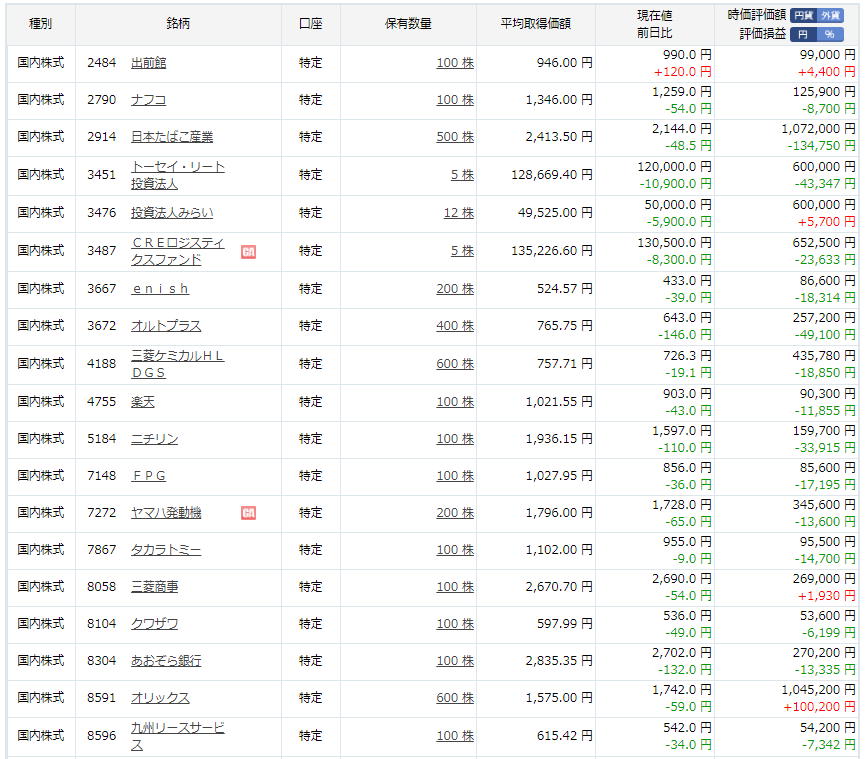Select the average price 615.42 円
This screenshot has height=759, width=867.
(565, 736)
